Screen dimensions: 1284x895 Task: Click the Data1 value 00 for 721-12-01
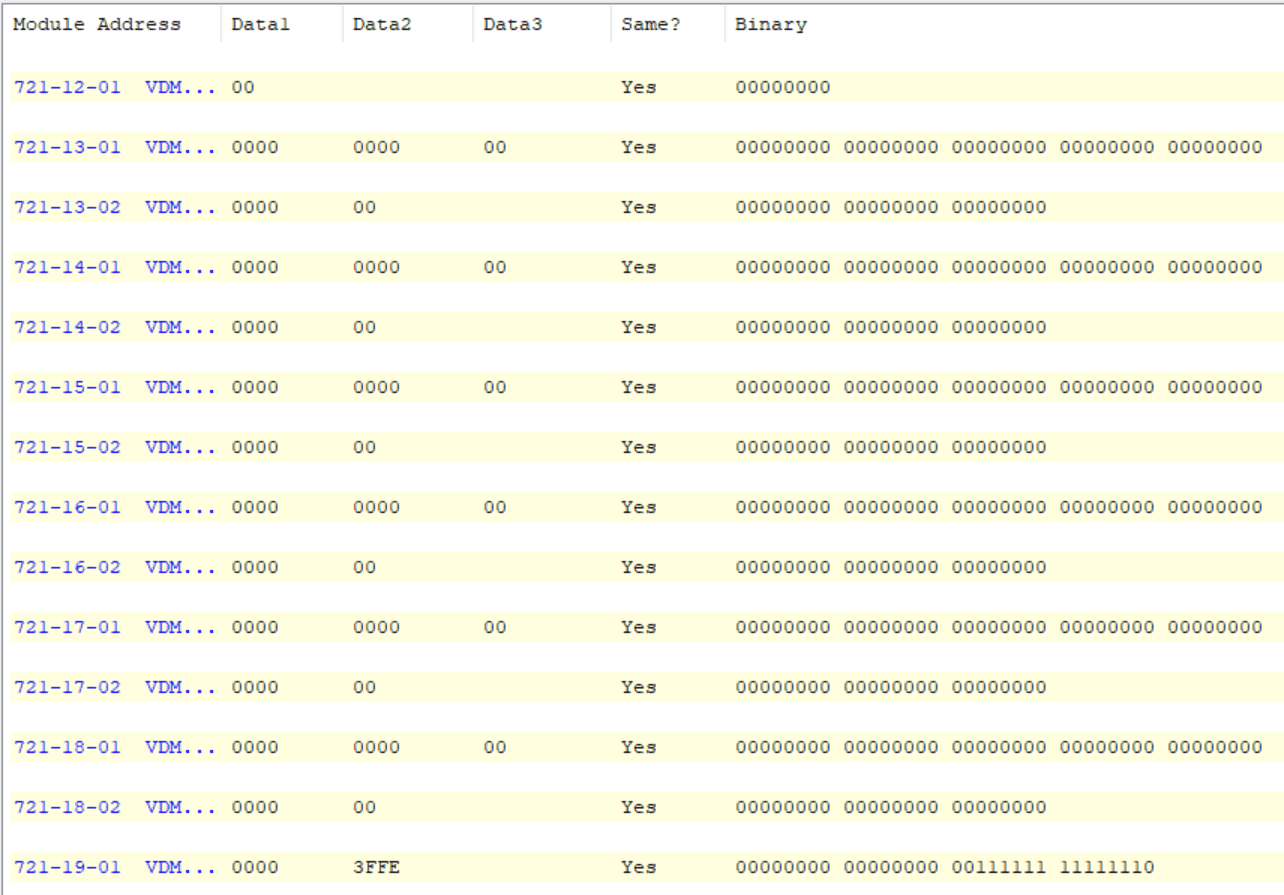coord(243,87)
